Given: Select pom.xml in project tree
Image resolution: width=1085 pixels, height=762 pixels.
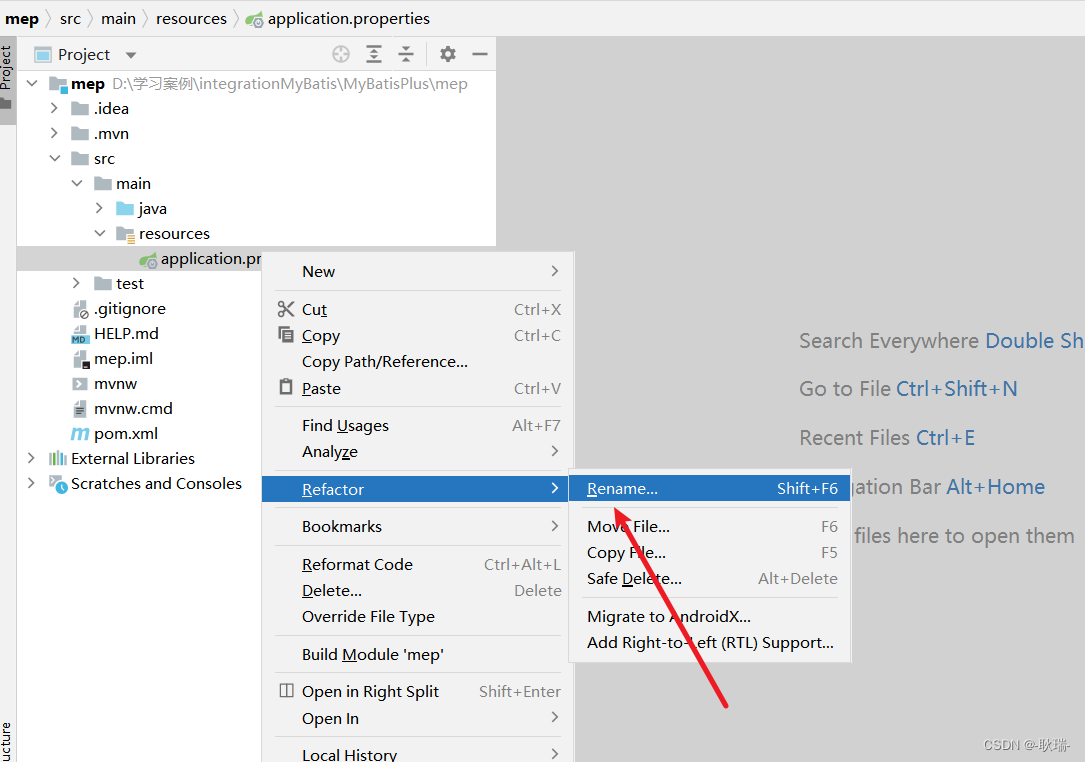Looking at the screenshot, I should point(126,433).
